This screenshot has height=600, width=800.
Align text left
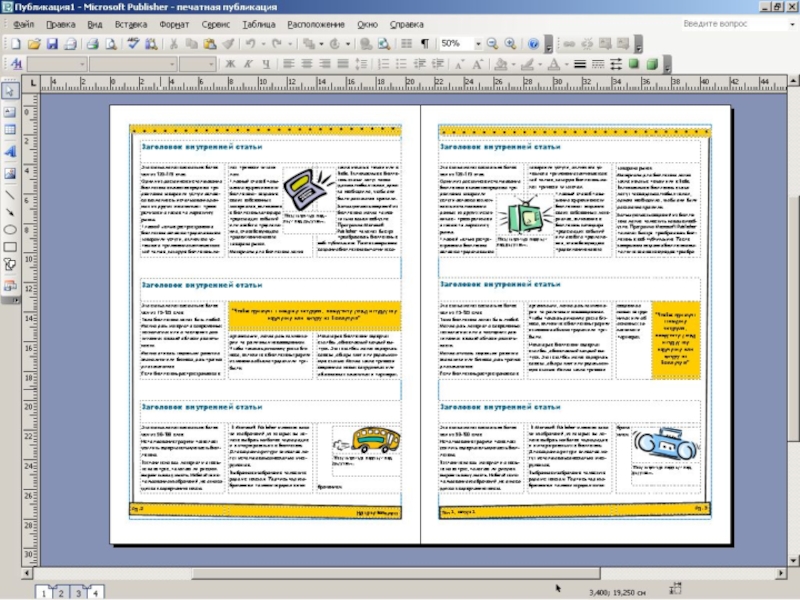[x=289, y=64]
